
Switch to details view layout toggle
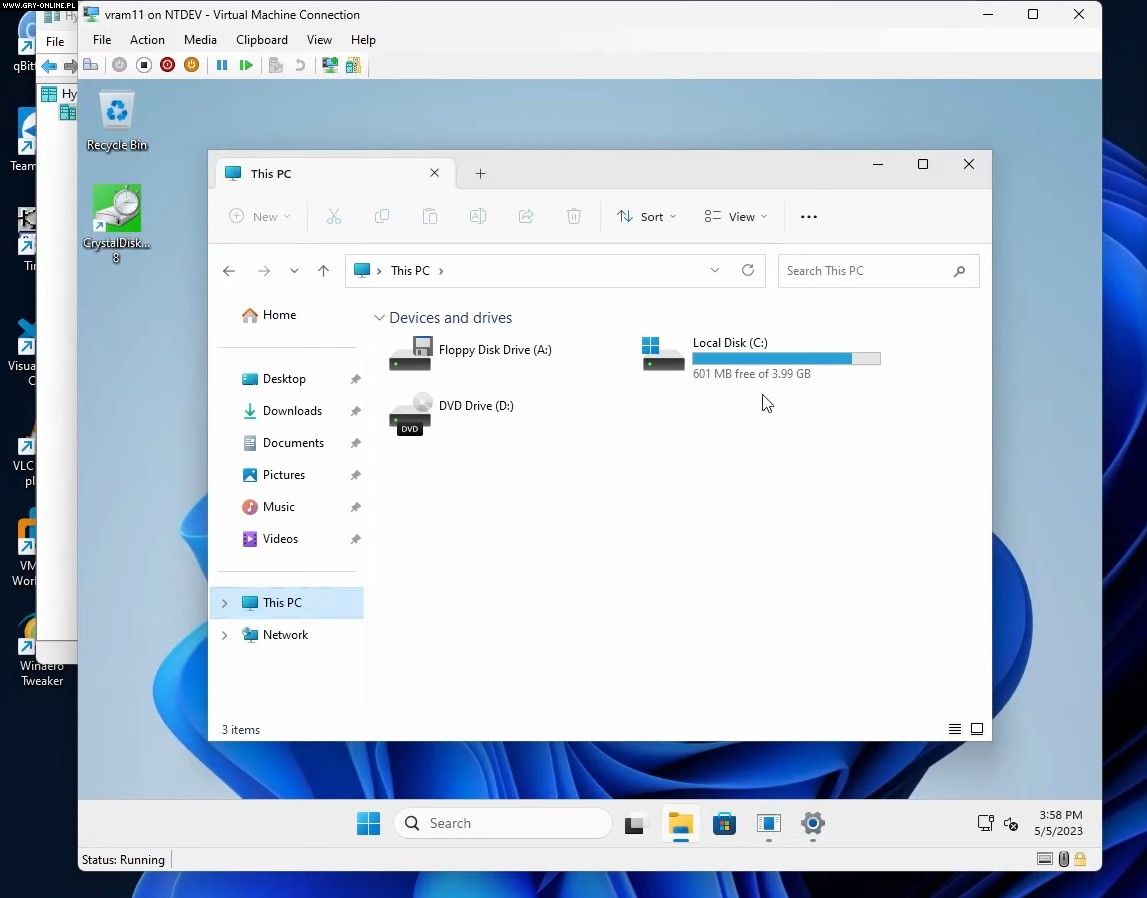(x=955, y=730)
